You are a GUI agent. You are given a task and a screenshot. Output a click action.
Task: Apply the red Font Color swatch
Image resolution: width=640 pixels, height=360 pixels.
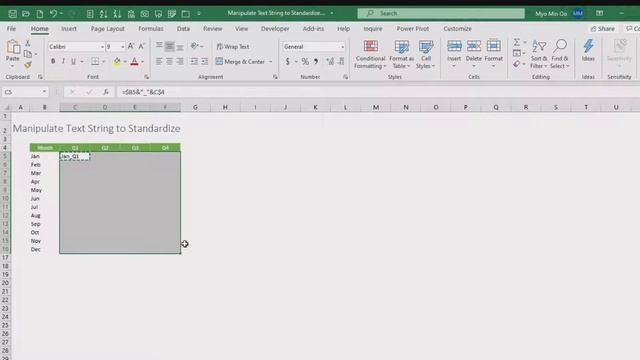134,62
